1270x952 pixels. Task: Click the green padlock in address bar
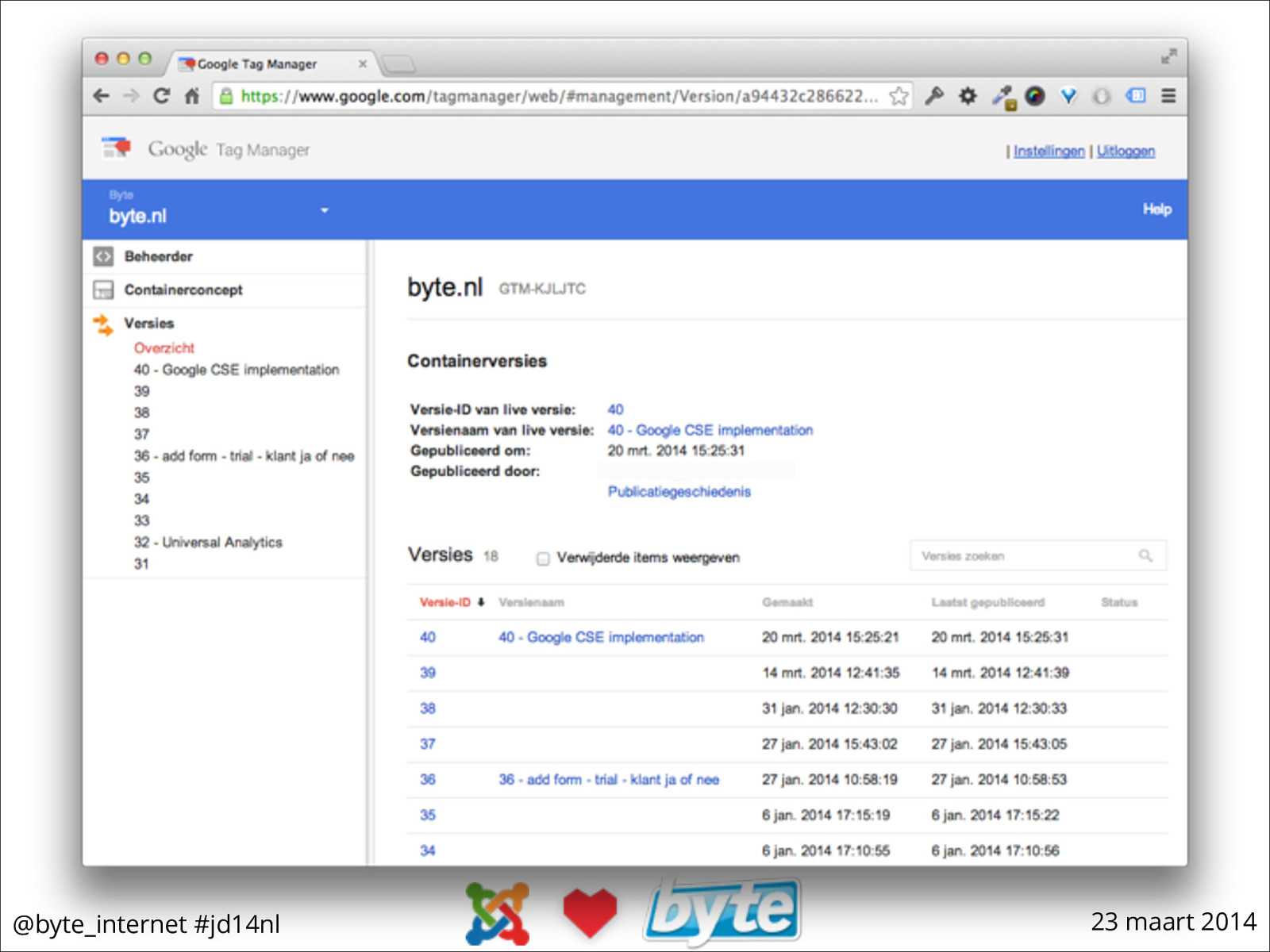click(x=226, y=96)
